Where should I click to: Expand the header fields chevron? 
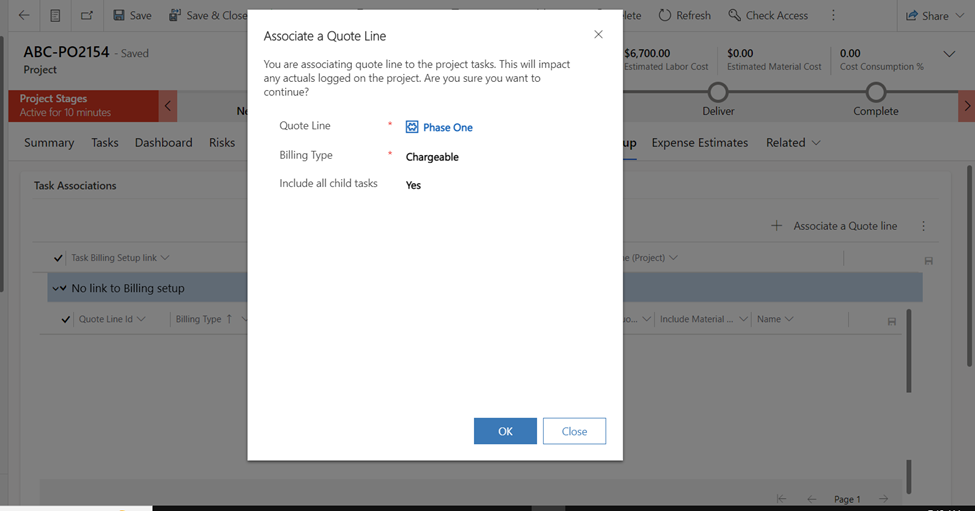pyautogui.click(x=949, y=54)
